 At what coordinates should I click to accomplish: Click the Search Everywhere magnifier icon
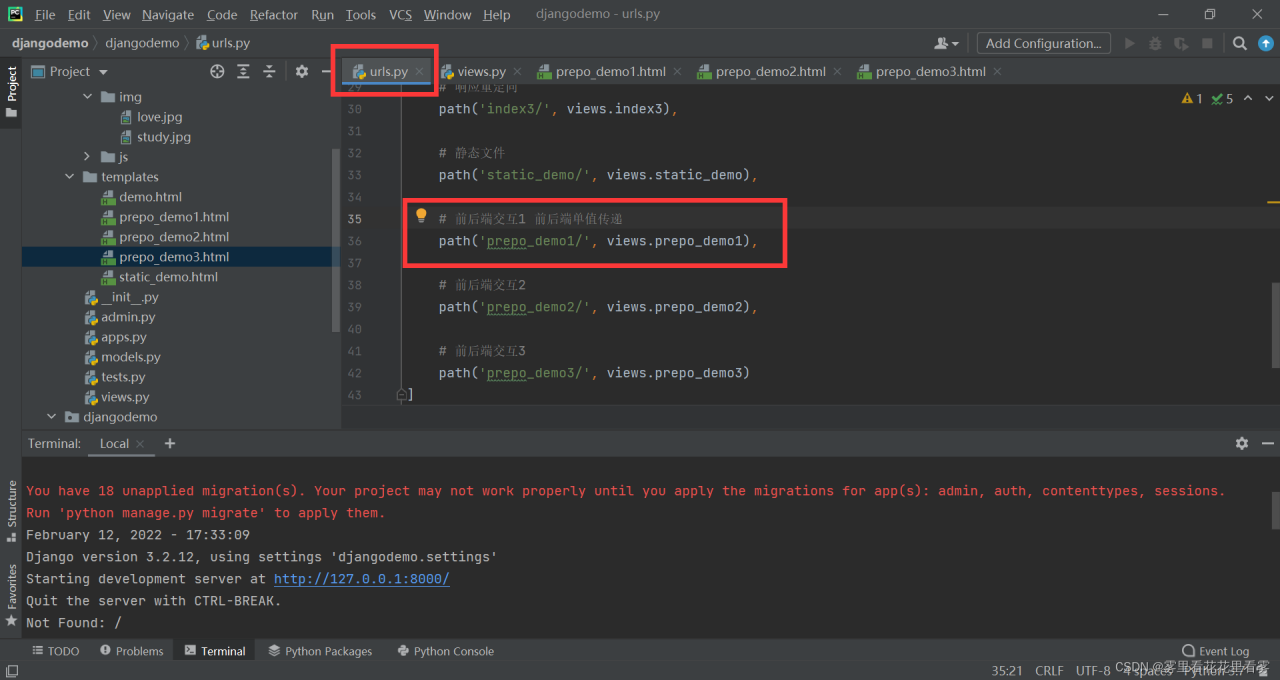[1239, 43]
